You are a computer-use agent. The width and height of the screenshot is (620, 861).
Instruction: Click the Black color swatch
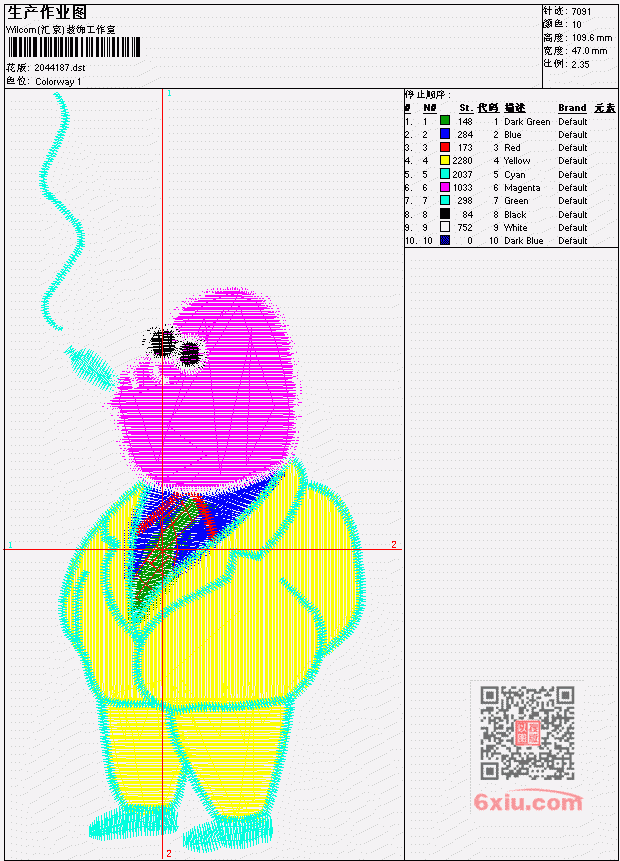point(445,214)
